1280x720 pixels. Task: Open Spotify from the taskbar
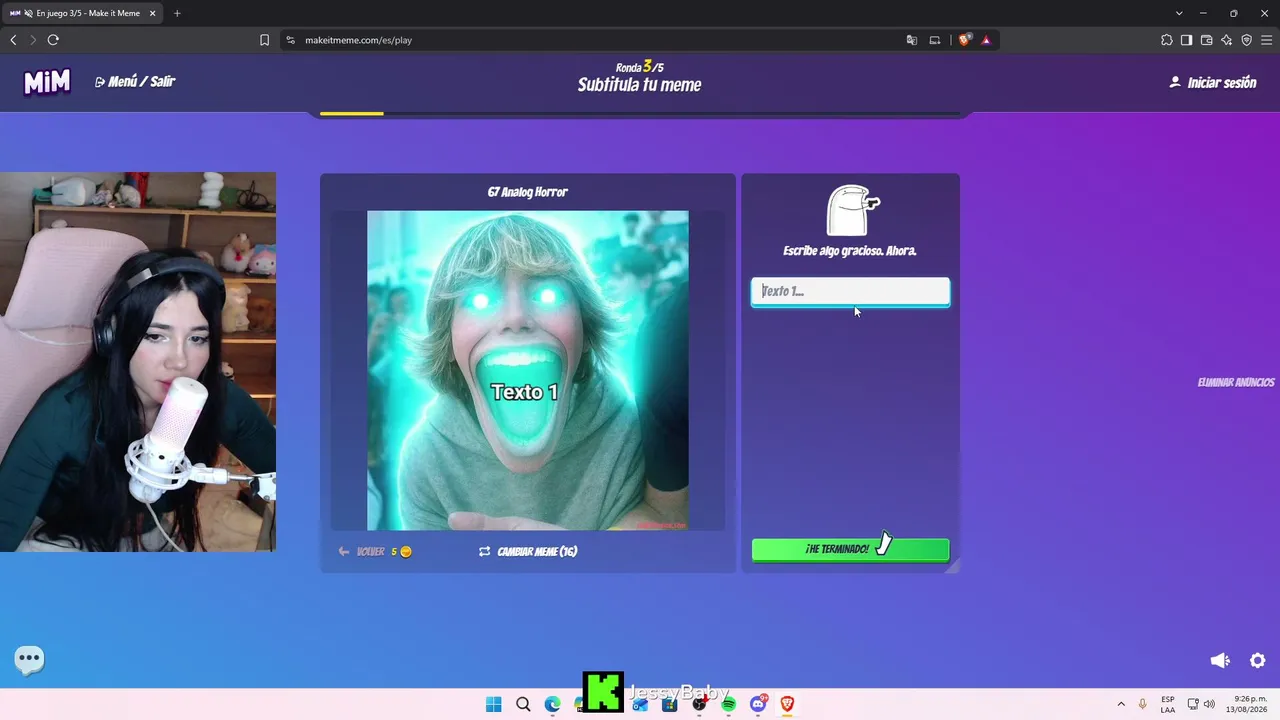(728, 704)
